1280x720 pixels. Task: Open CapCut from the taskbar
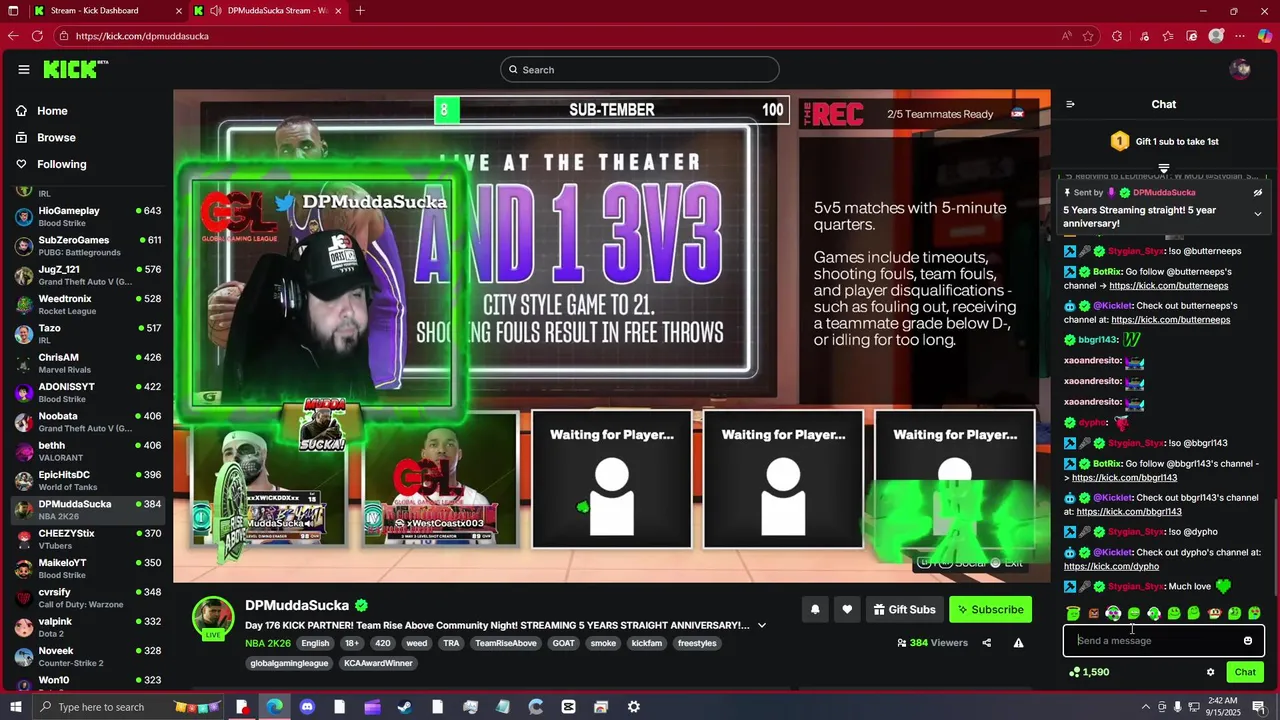(x=568, y=707)
